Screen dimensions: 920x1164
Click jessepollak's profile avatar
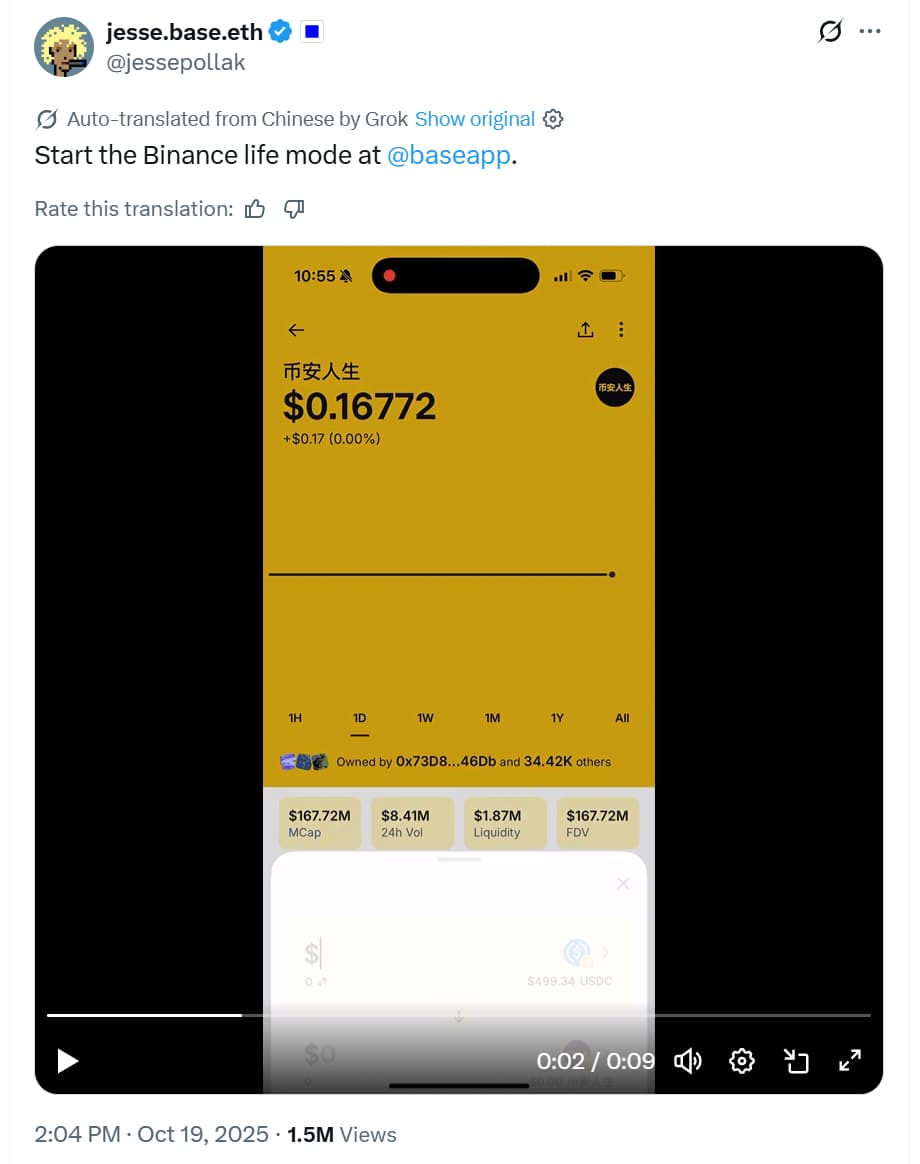click(x=64, y=46)
